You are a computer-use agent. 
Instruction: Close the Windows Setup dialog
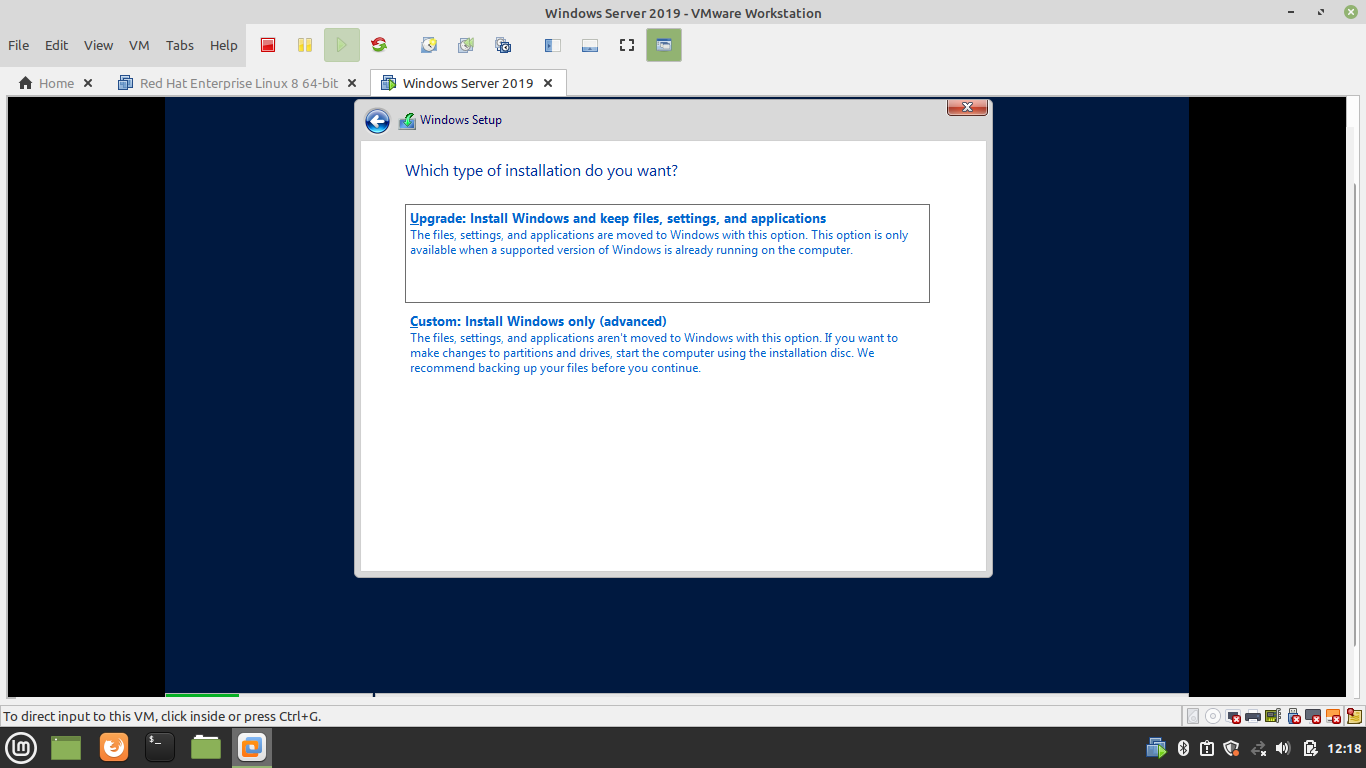tap(967, 107)
